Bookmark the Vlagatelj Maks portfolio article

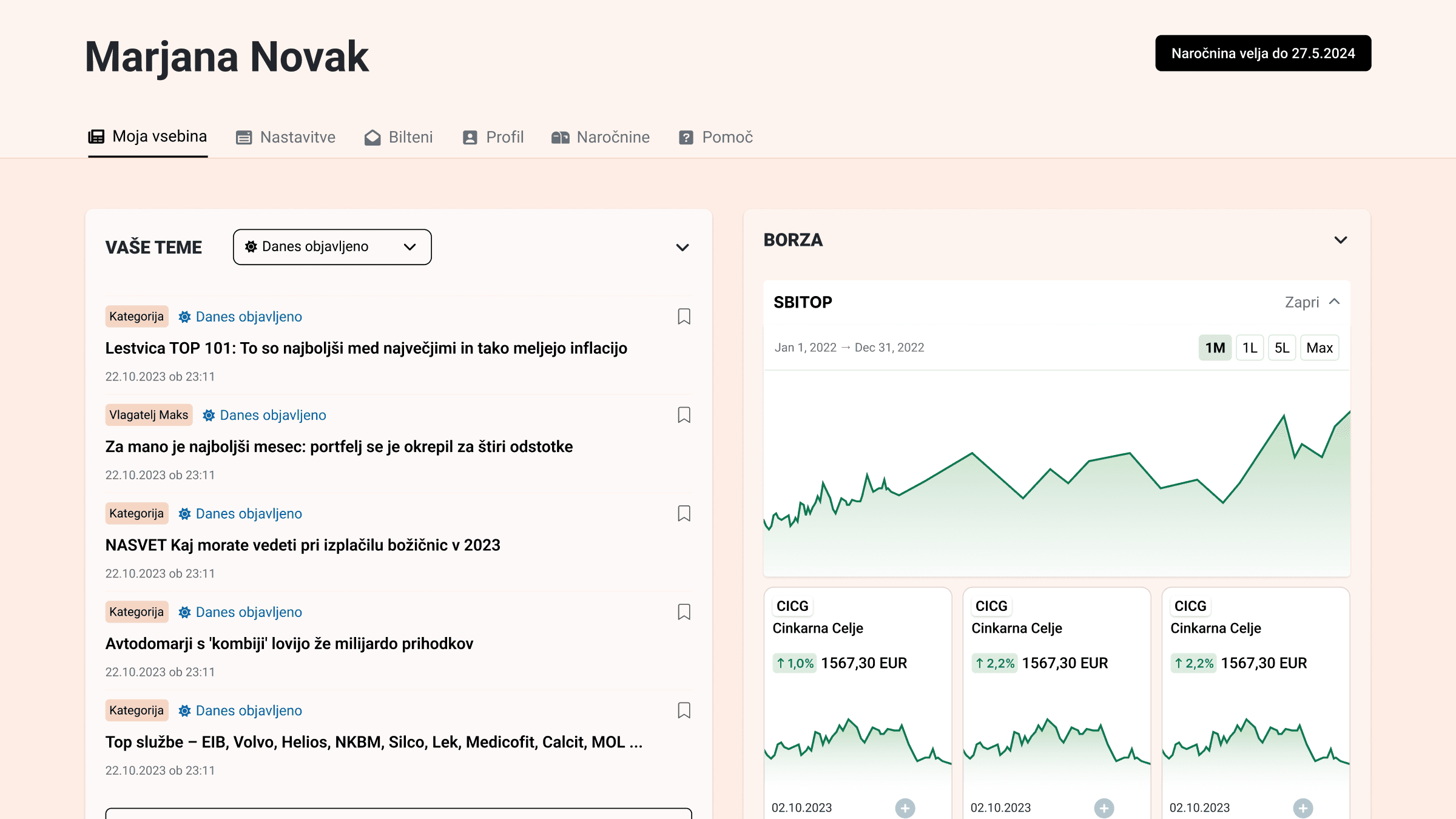coord(684,415)
